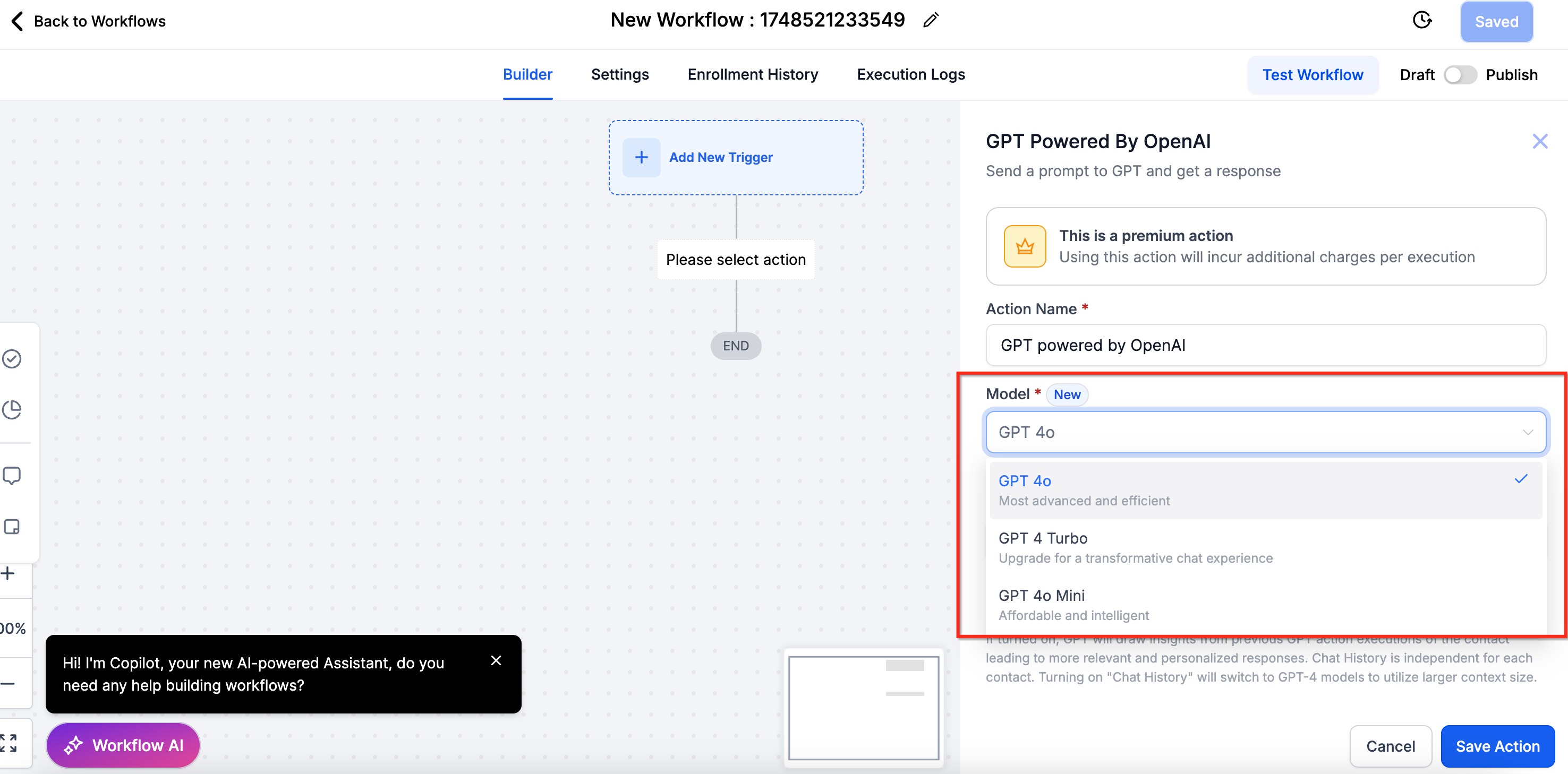The width and height of the screenshot is (1568, 774).
Task: Click the comment bubble icon in sidebar
Action: coord(12,475)
